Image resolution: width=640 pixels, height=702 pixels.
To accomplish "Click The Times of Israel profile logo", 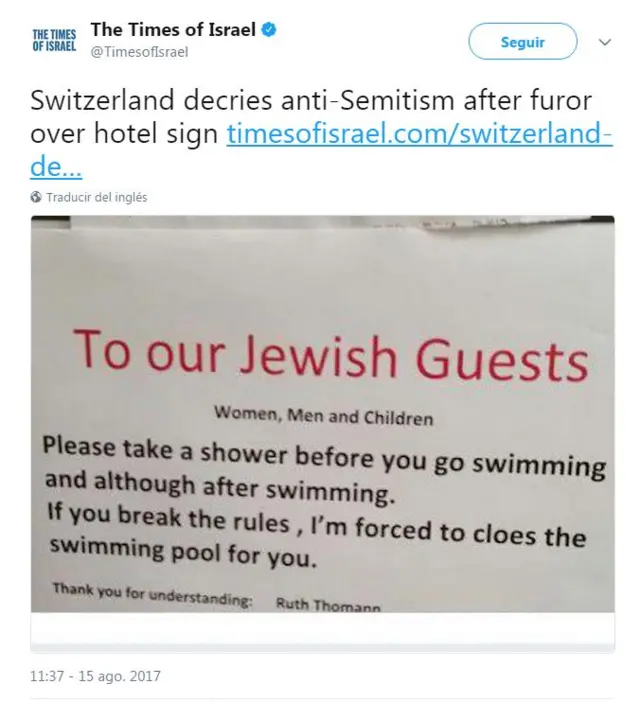I will click(54, 40).
